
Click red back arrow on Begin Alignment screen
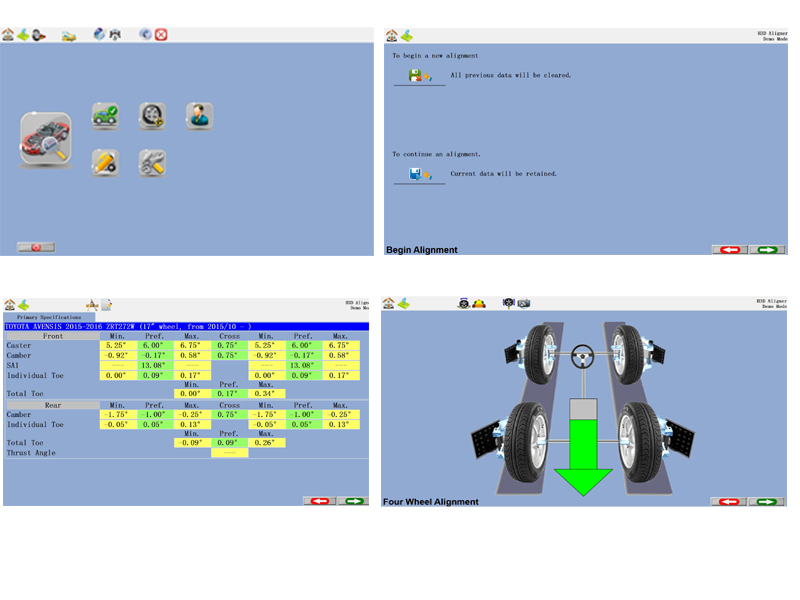730,249
